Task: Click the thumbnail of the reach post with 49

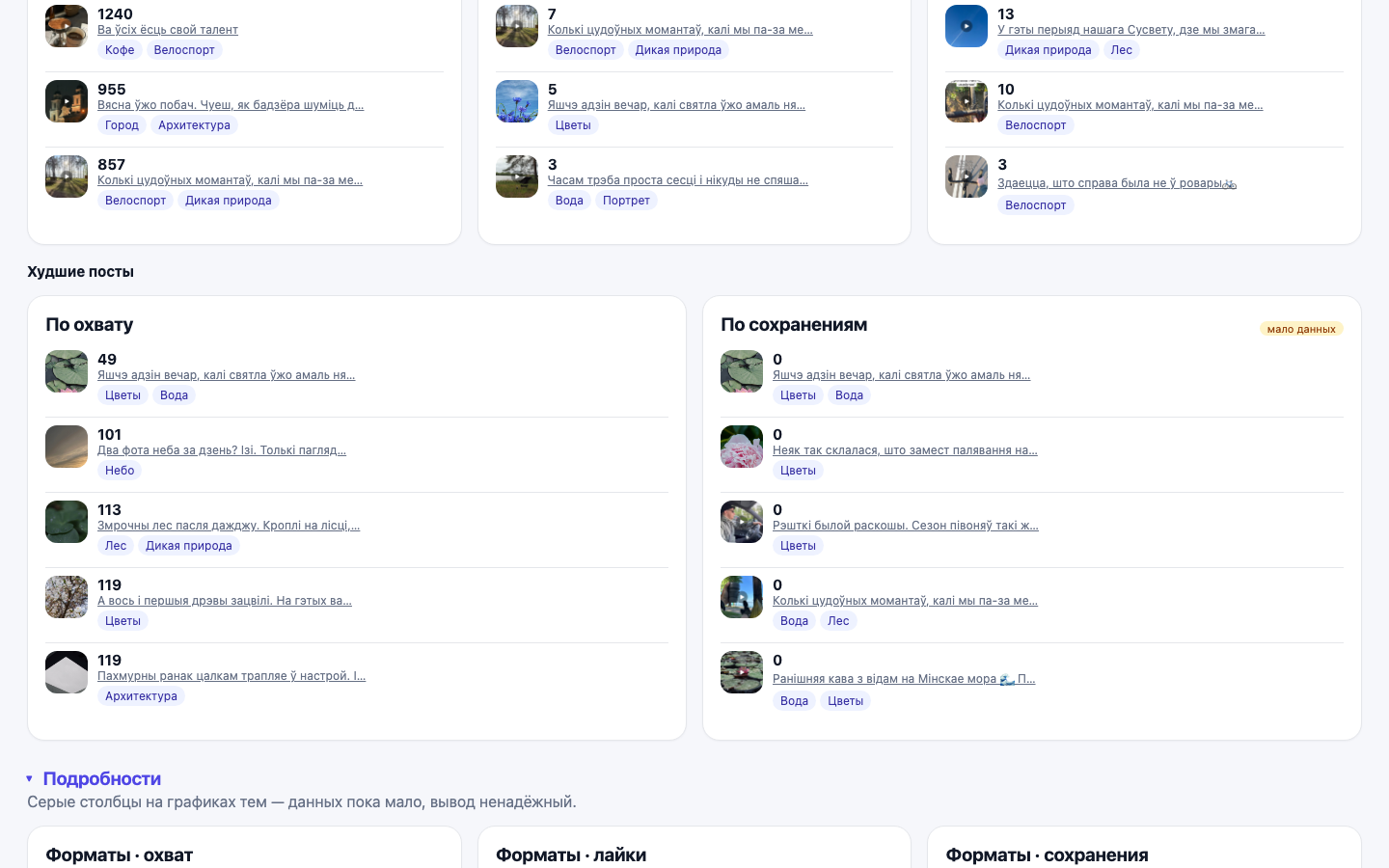Action: pos(67,371)
